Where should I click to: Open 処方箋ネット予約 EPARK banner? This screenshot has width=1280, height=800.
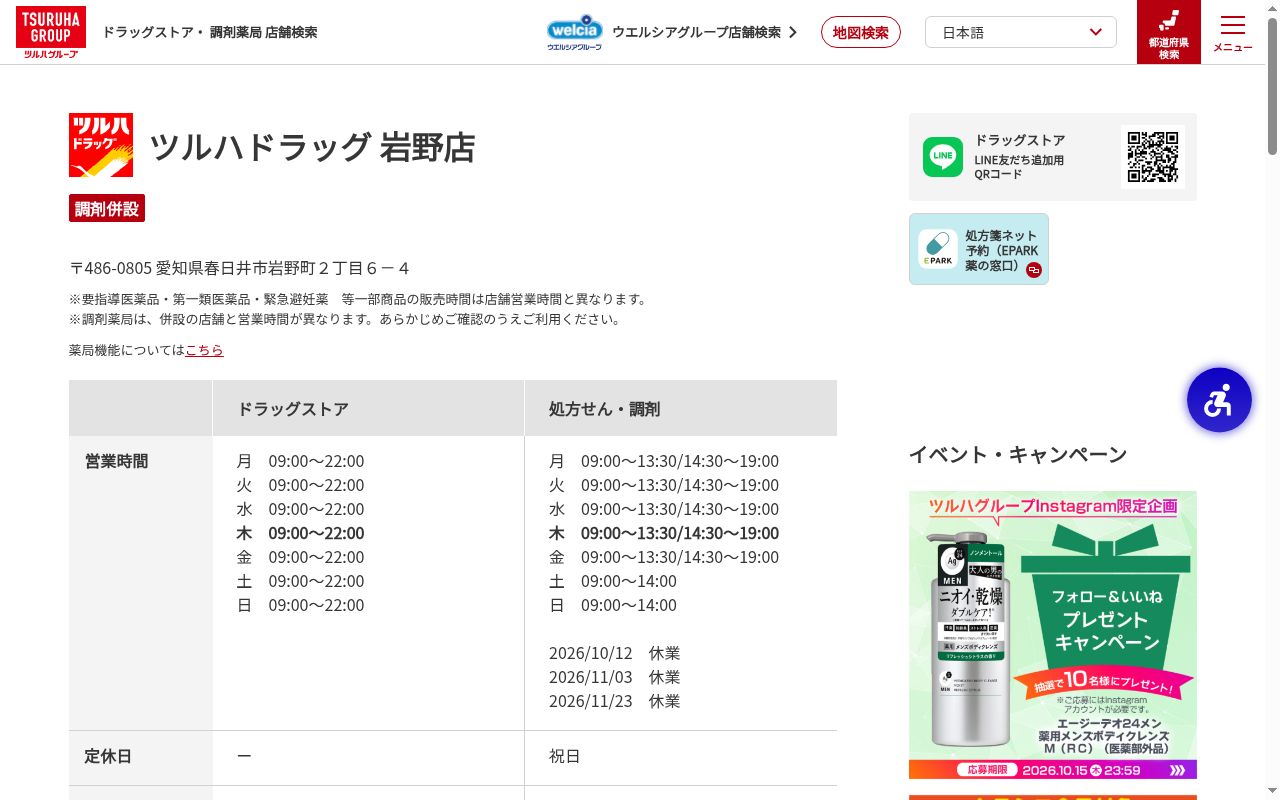(979, 249)
